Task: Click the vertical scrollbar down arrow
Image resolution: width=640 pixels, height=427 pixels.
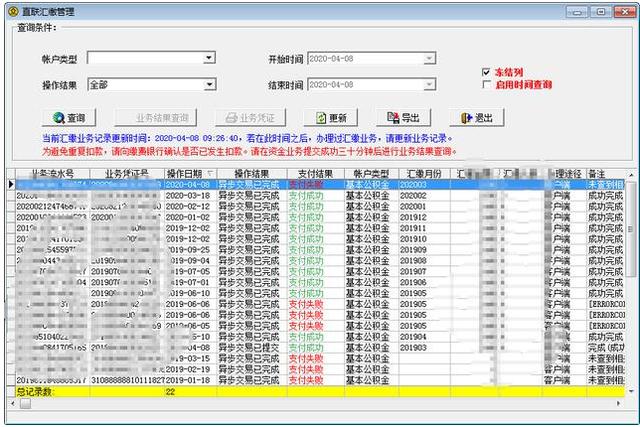Action: [x=631, y=391]
